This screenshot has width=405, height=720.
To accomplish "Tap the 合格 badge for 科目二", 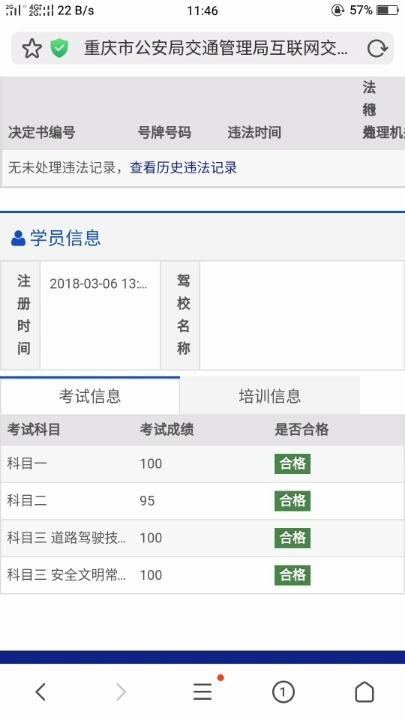I will click(292, 501).
